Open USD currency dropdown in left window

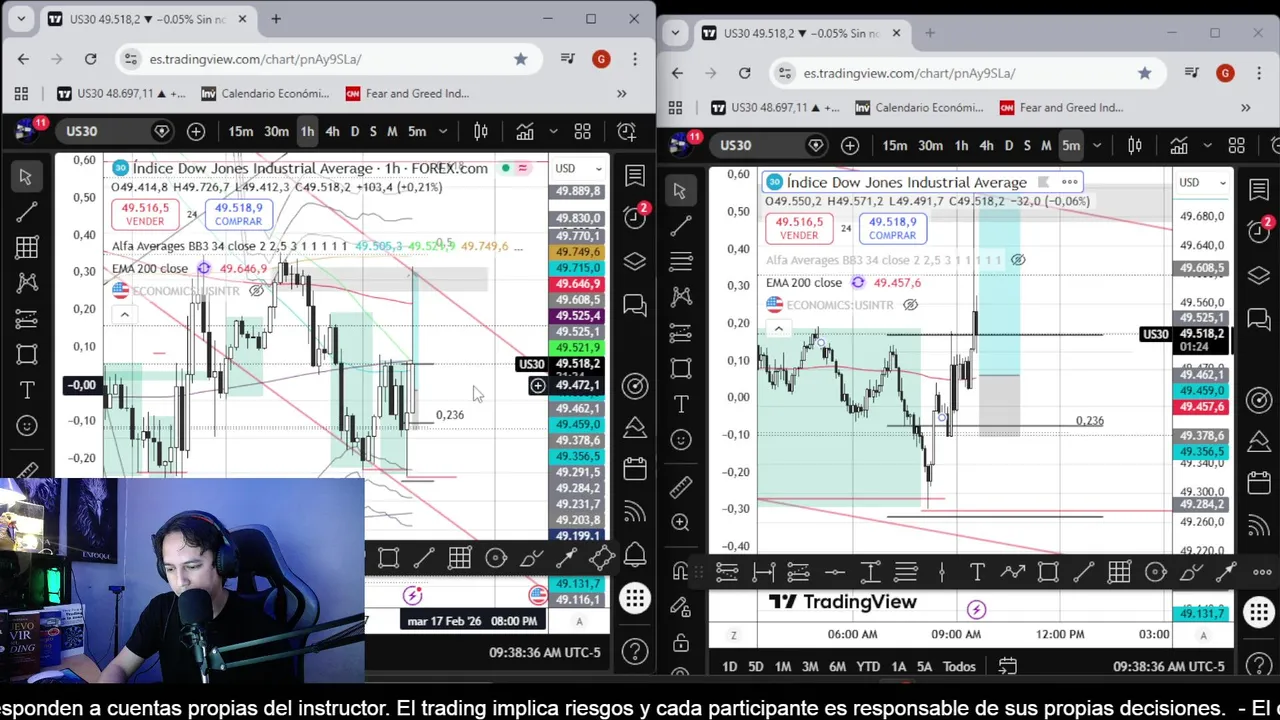[x=579, y=168]
